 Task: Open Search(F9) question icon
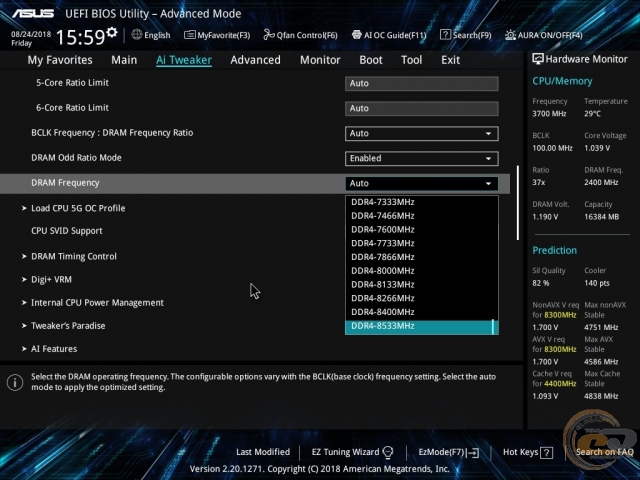pos(445,35)
